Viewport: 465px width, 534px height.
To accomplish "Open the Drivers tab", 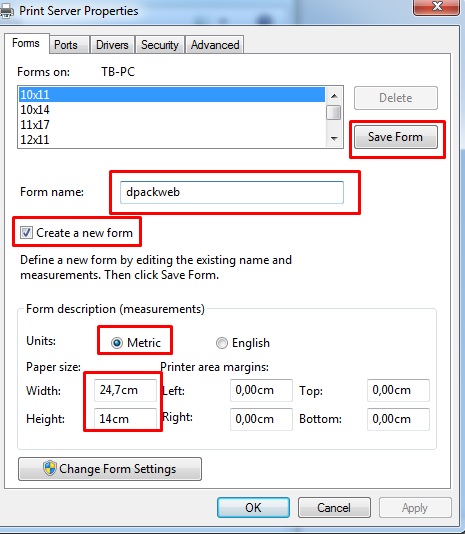I will tap(112, 45).
